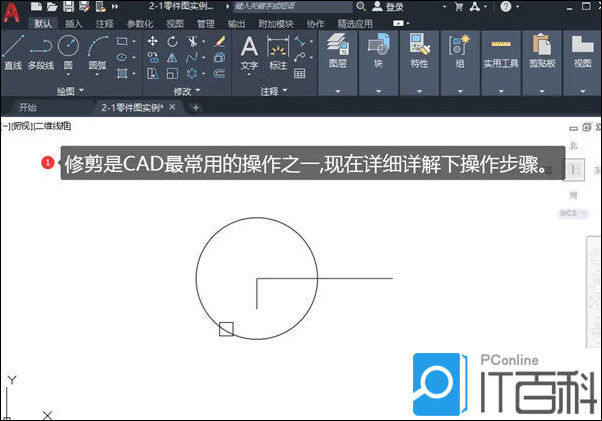Select the Copy tool icon
The image size is (602, 421).
153,58
